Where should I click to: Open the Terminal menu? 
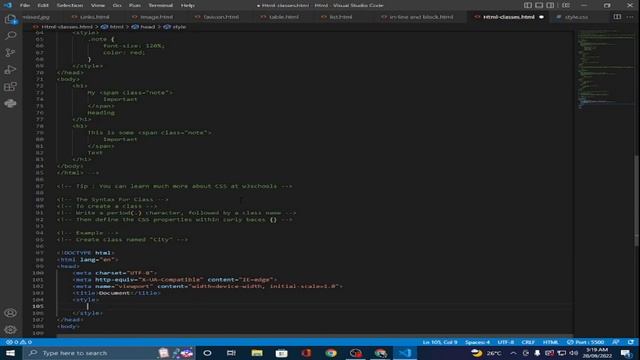click(160, 5)
